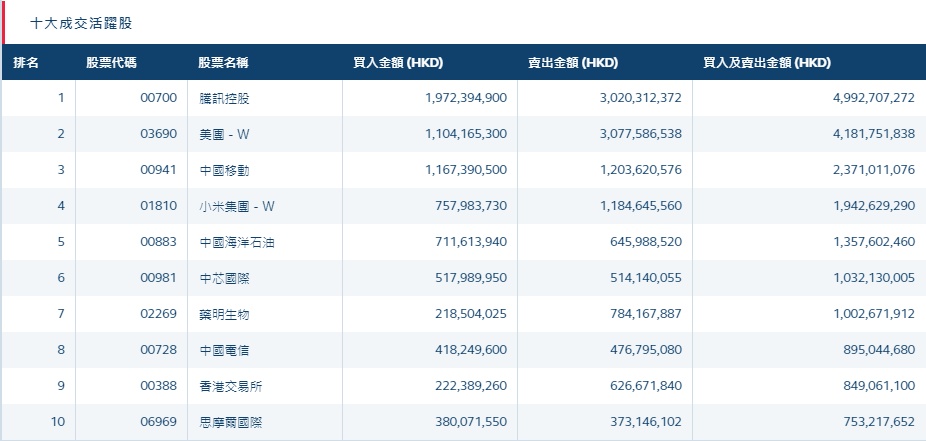Click buy amount 222,389,260
Image resolution: width=926 pixels, height=441 pixels.
471,386
